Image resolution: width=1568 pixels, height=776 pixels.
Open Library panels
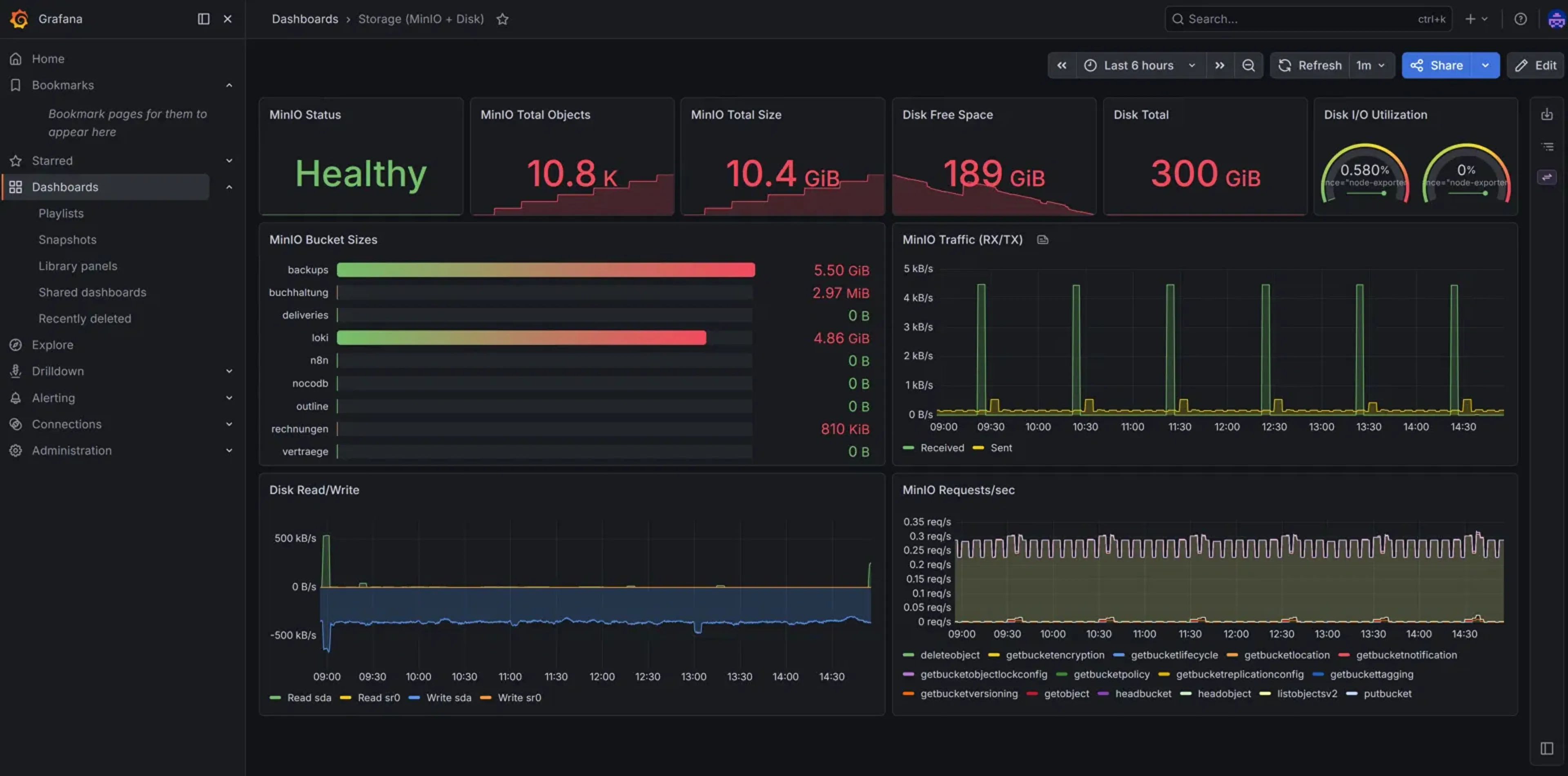coord(78,266)
